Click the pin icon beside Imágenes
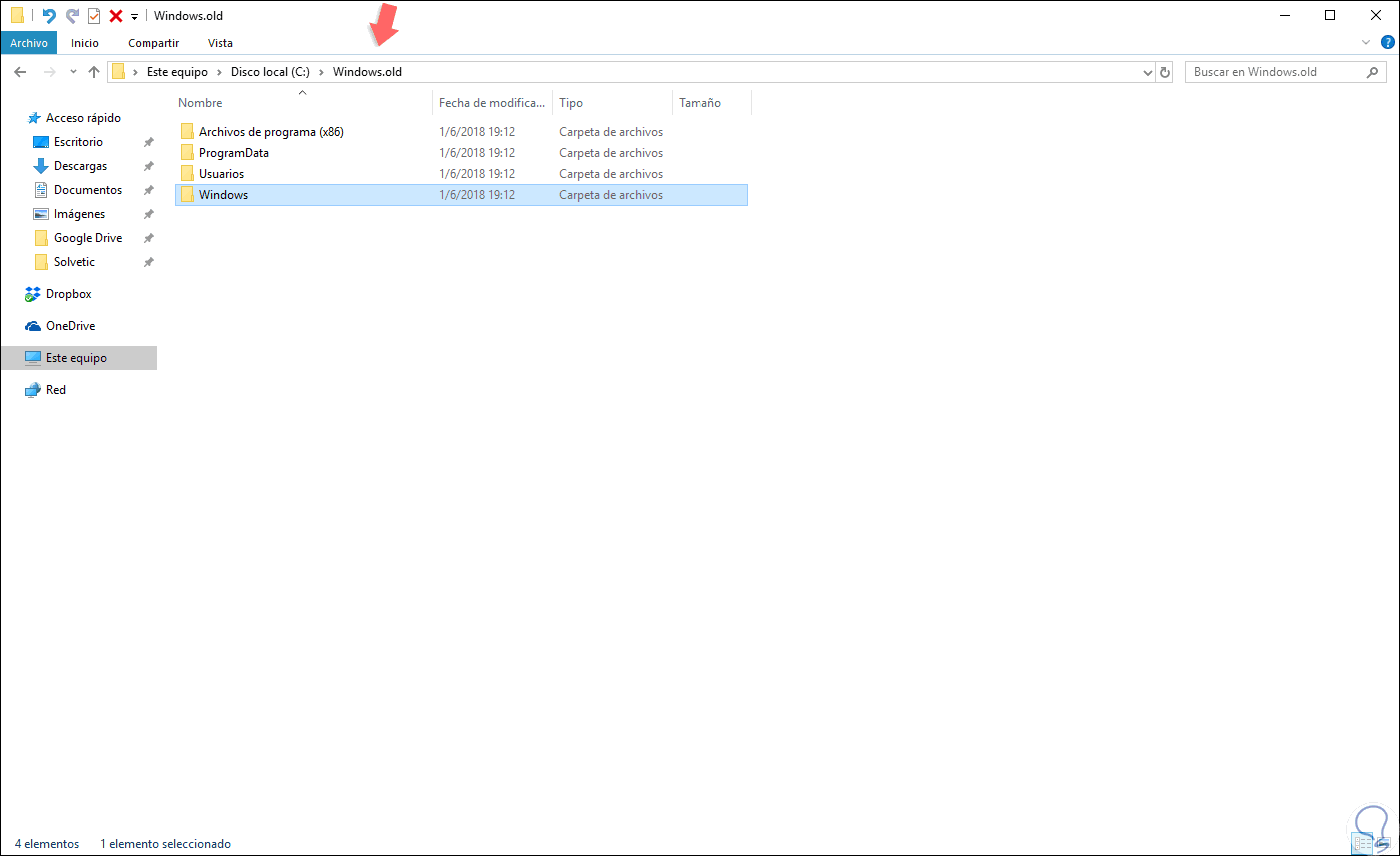The height and width of the screenshot is (856, 1400). [x=148, y=214]
